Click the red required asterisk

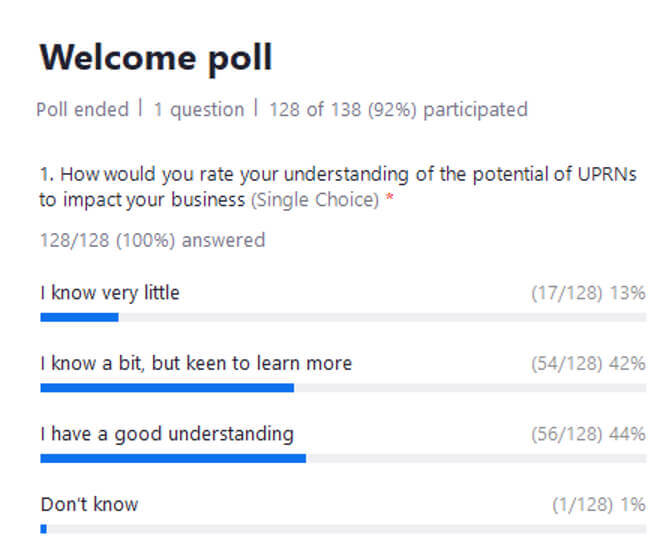[390, 197]
